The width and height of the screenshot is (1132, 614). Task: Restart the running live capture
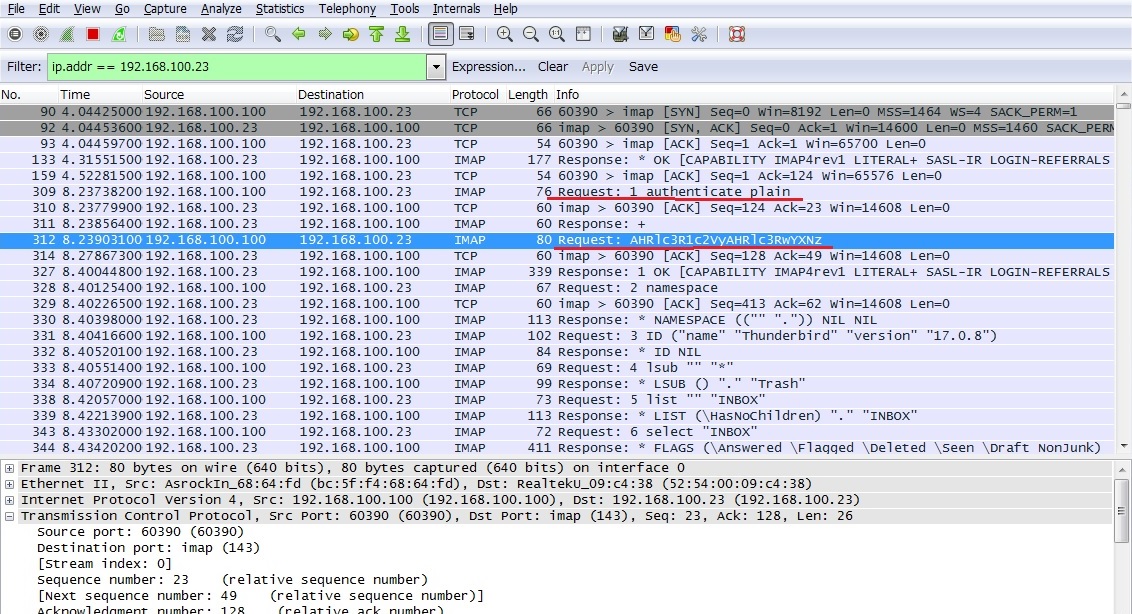coord(119,34)
